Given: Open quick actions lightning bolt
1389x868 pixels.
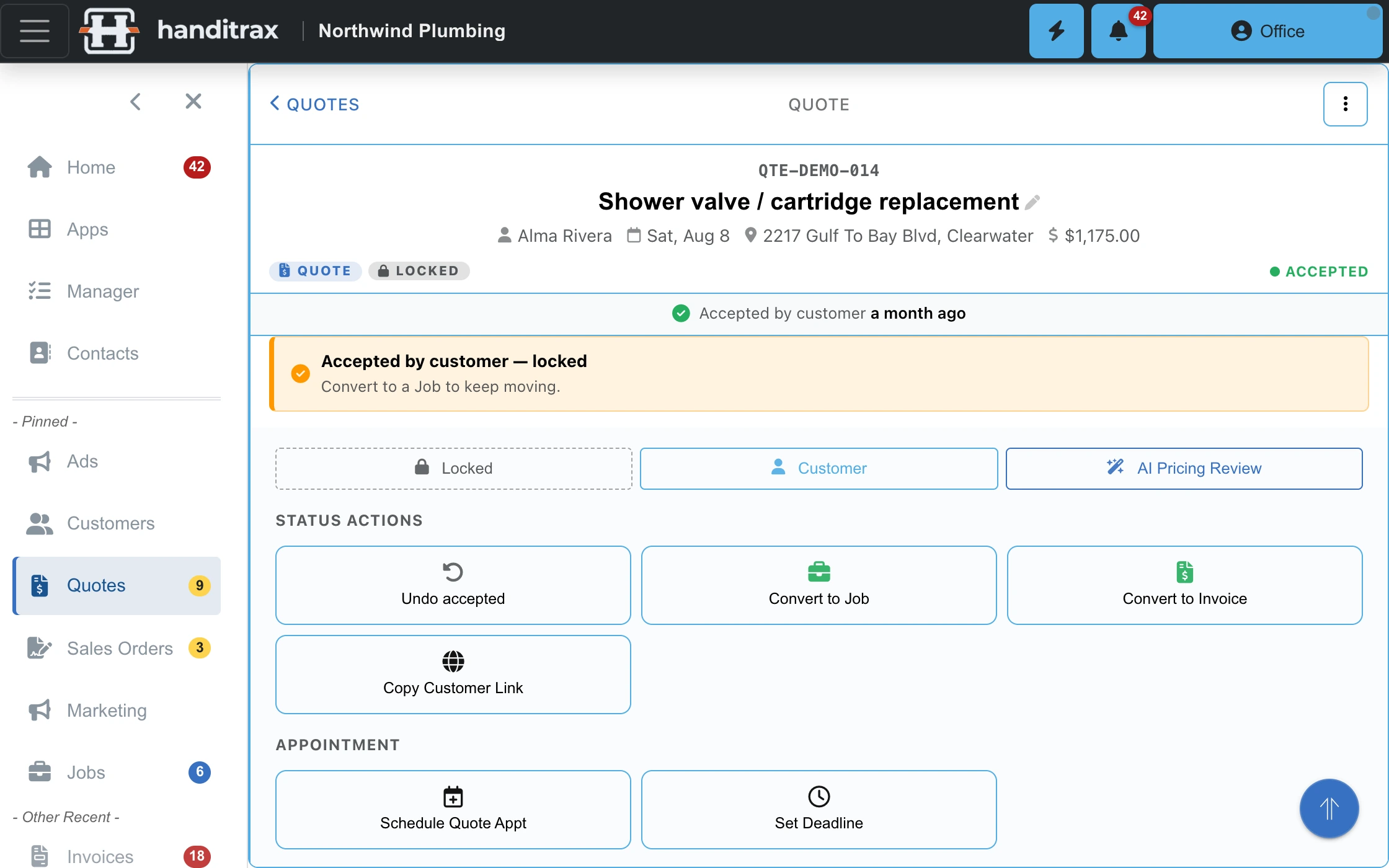Looking at the screenshot, I should [x=1056, y=31].
